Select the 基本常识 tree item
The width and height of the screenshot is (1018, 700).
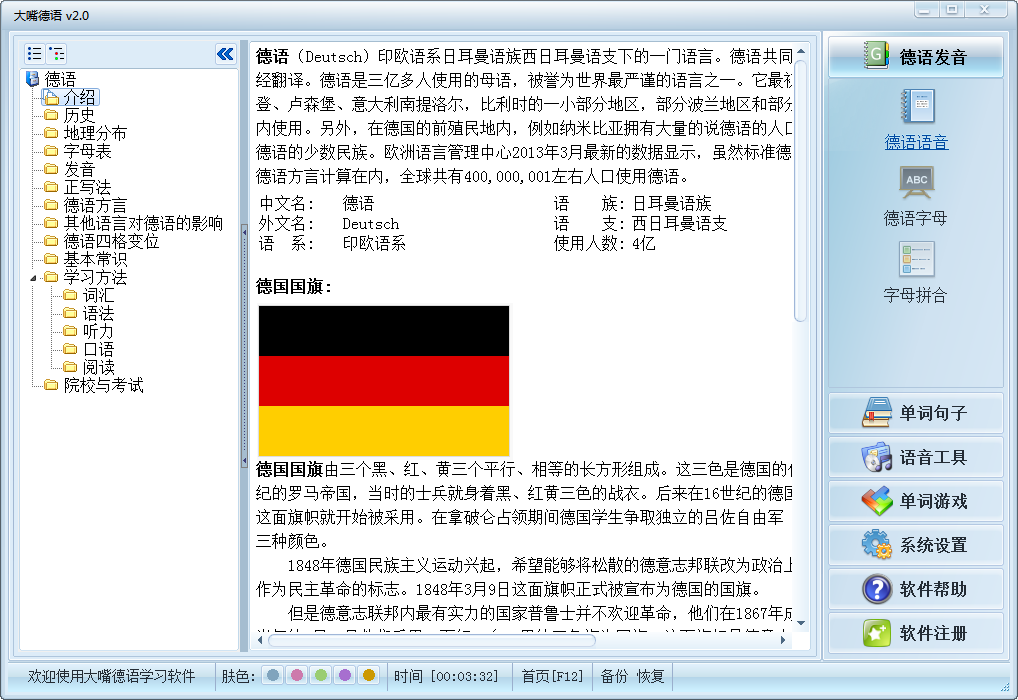tap(95, 260)
